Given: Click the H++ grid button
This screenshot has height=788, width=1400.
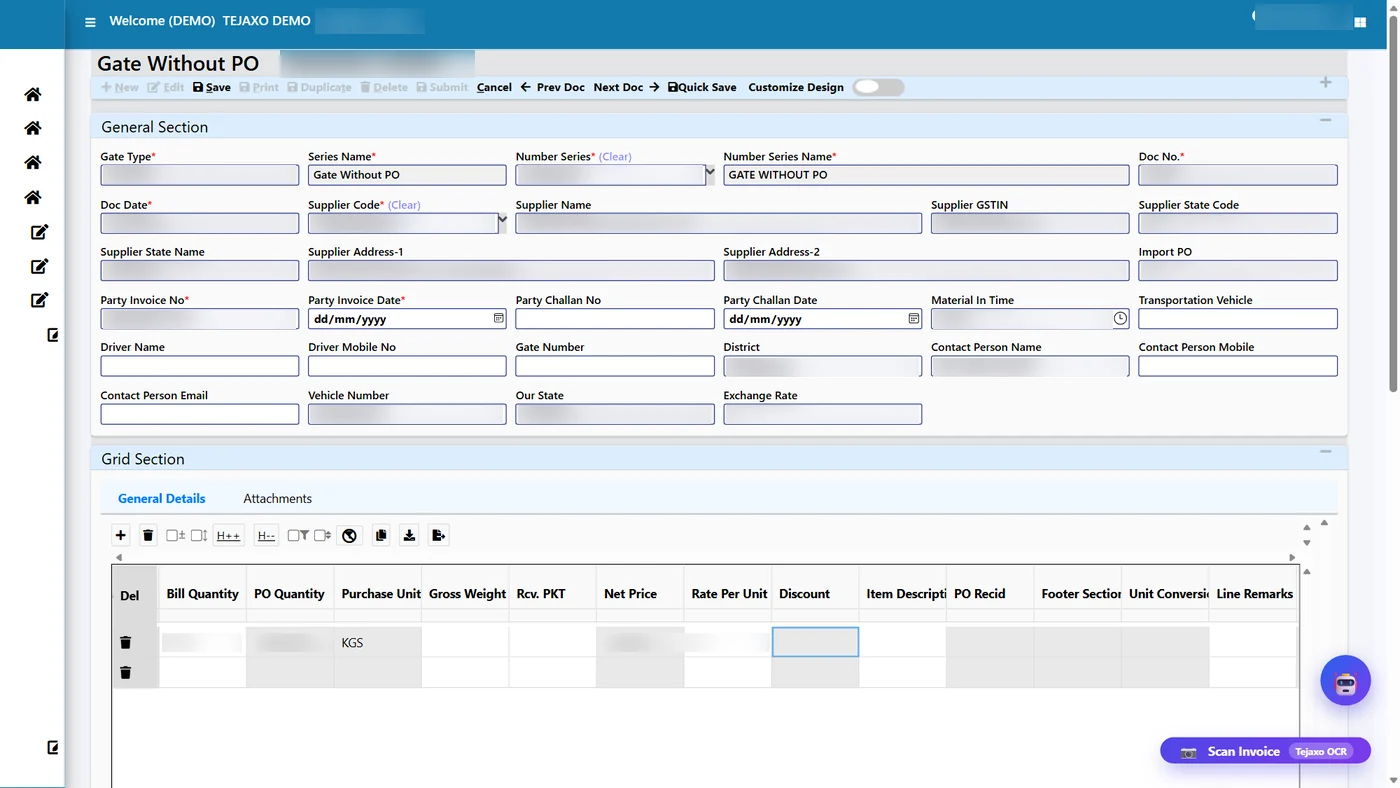Looking at the screenshot, I should pyautogui.click(x=228, y=536).
